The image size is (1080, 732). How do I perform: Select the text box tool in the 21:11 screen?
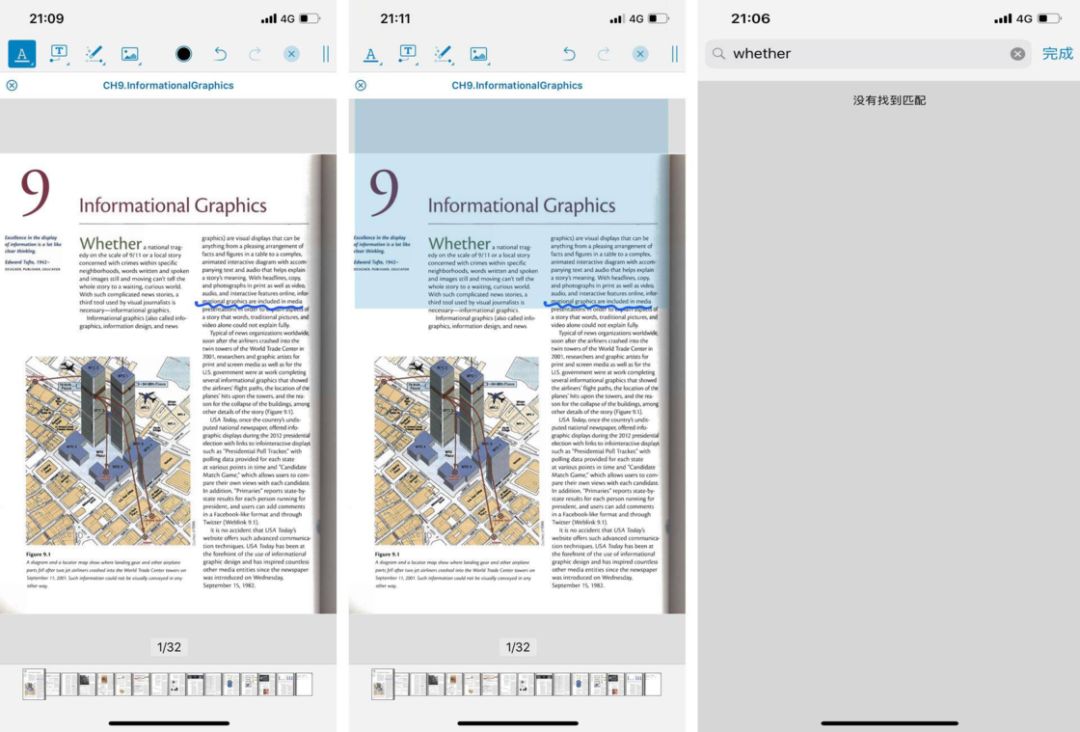(408, 54)
